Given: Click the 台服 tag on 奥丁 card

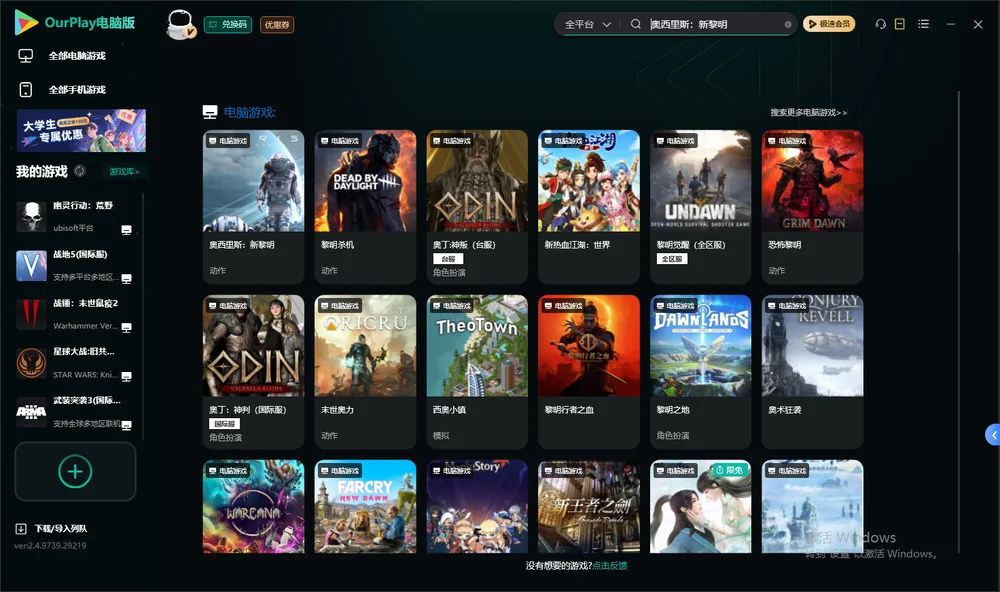Looking at the screenshot, I should (x=448, y=258).
